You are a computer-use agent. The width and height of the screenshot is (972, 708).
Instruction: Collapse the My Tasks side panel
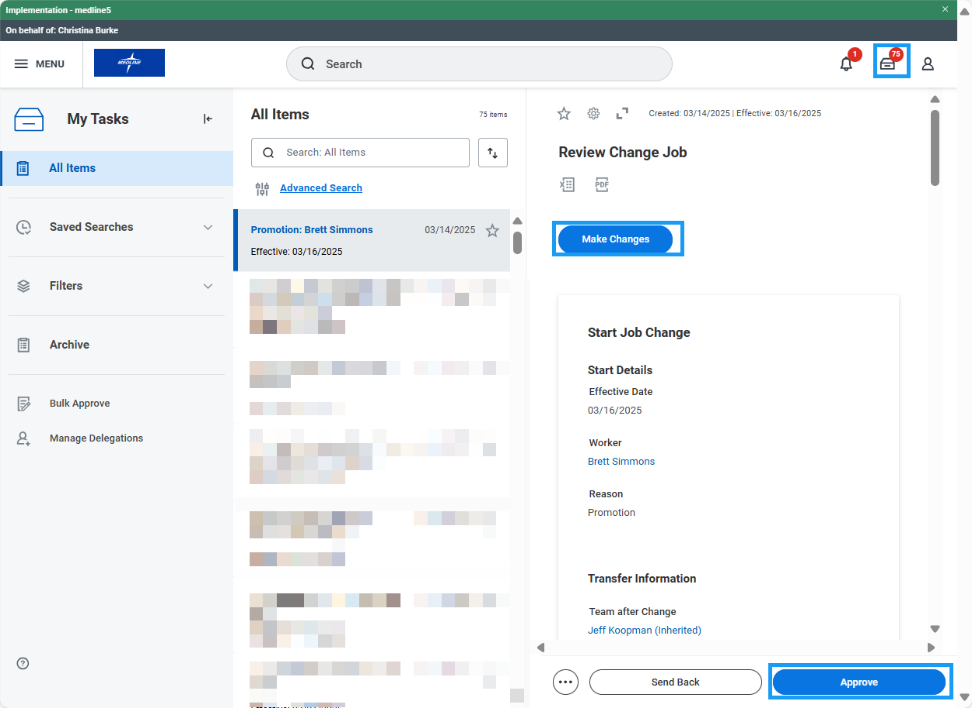coord(208,119)
